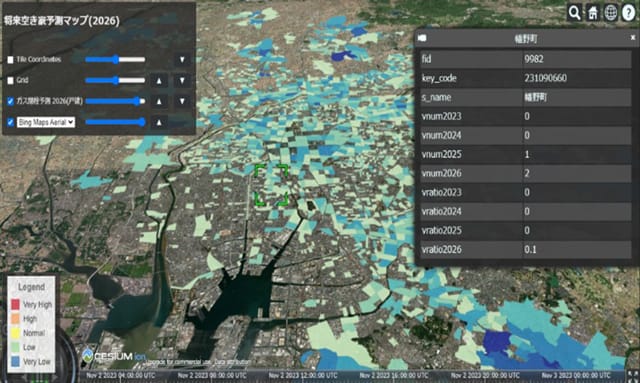Screen dimensions: 640x383
Task: Move Tile Coordinates layer down with arrow
Action: (x=182, y=60)
